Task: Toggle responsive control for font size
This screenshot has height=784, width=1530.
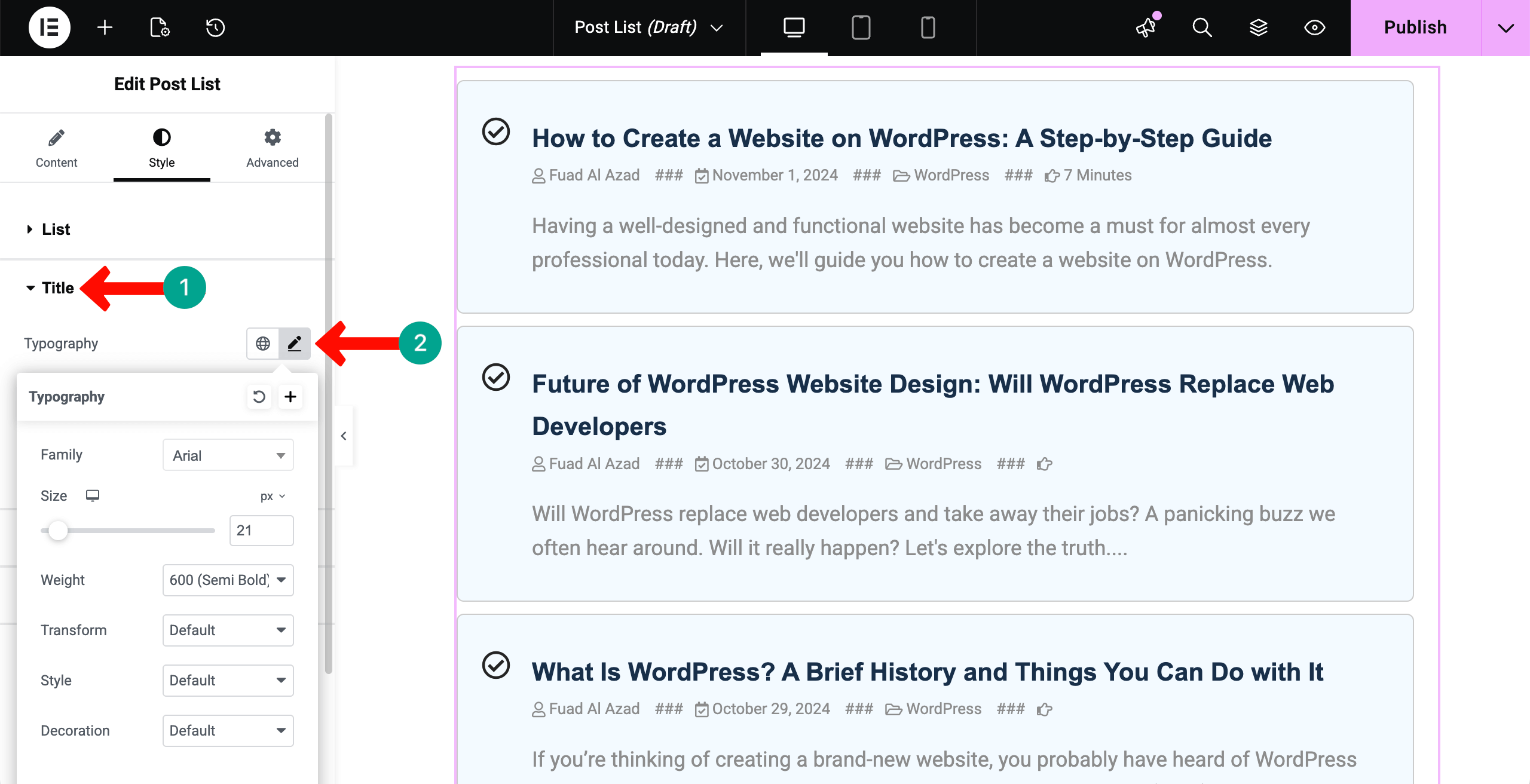Action: click(93, 495)
